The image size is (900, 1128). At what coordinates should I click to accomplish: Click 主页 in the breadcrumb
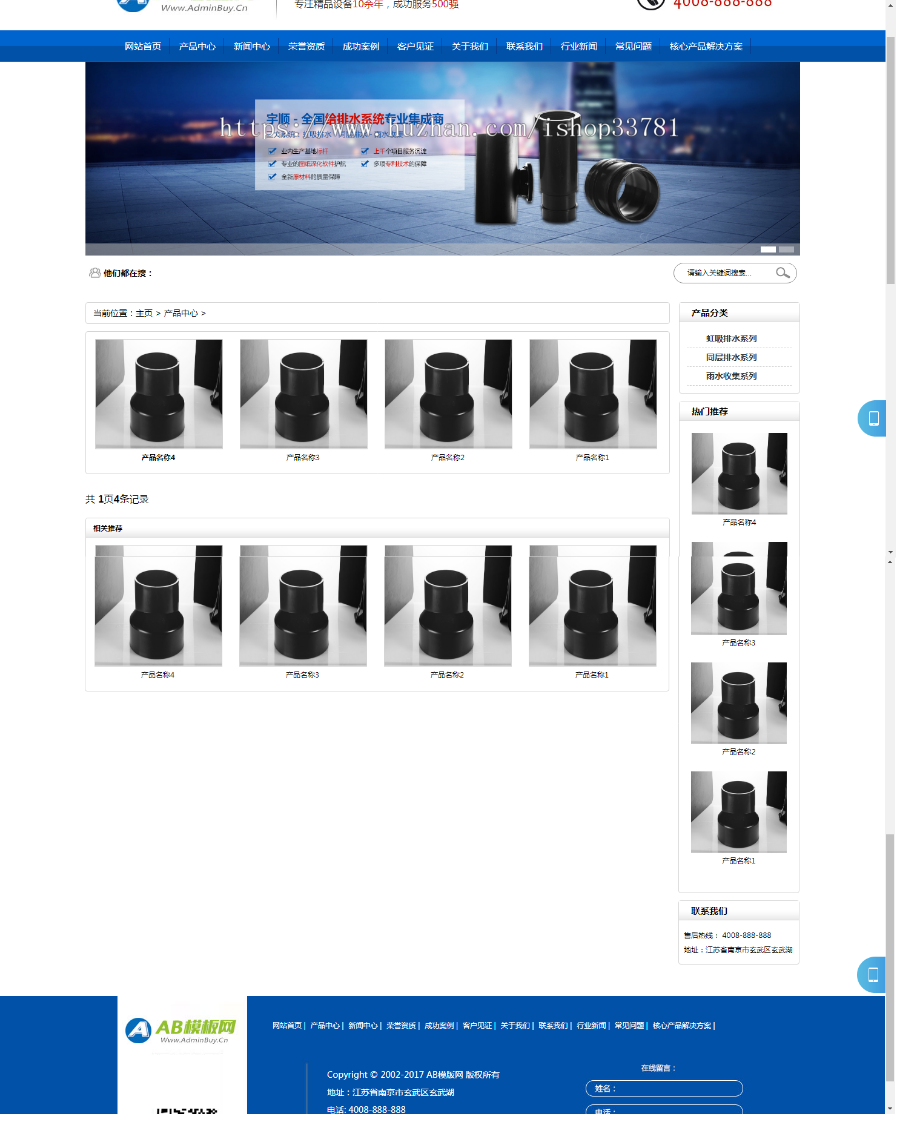(x=144, y=313)
